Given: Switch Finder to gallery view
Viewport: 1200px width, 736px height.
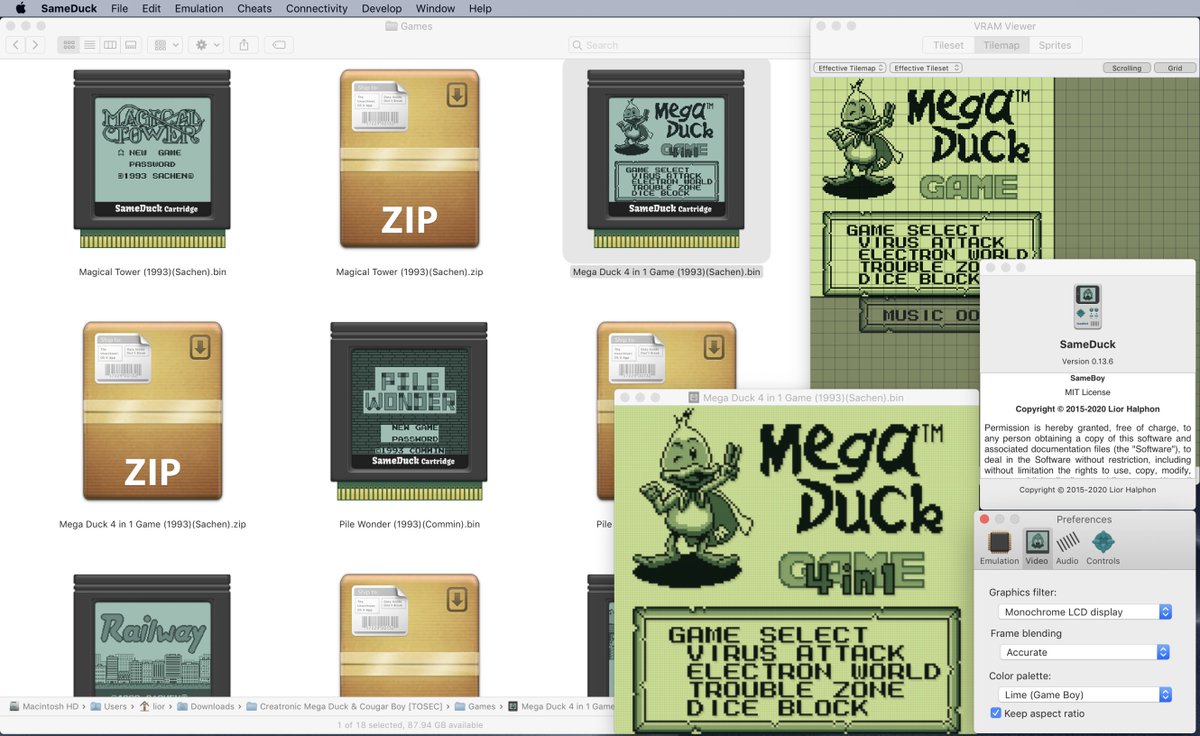Looking at the screenshot, I should pyautogui.click(x=130, y=45).
